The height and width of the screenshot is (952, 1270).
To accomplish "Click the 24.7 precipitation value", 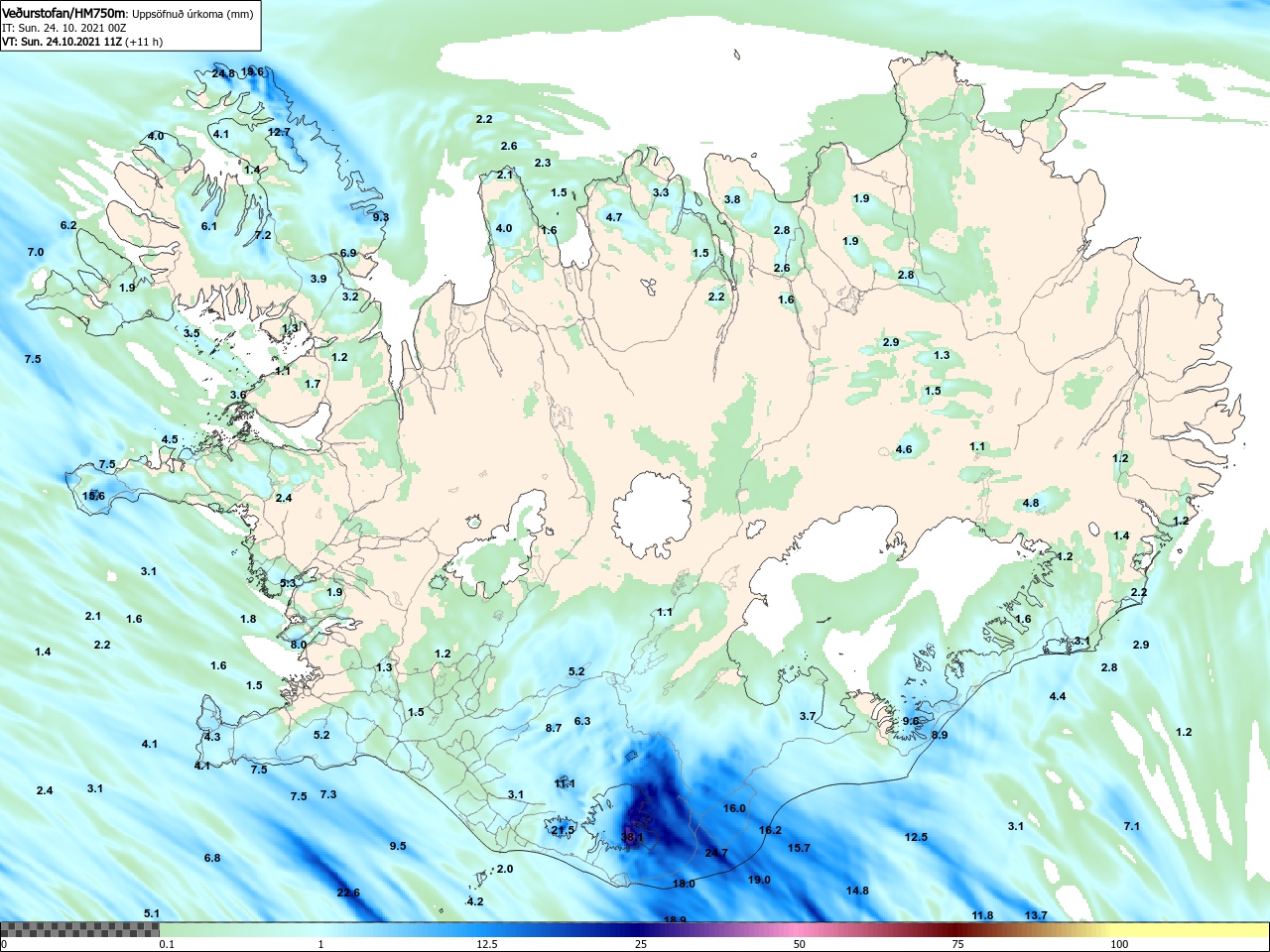I will pyautogui.click(x=716, y=853).
